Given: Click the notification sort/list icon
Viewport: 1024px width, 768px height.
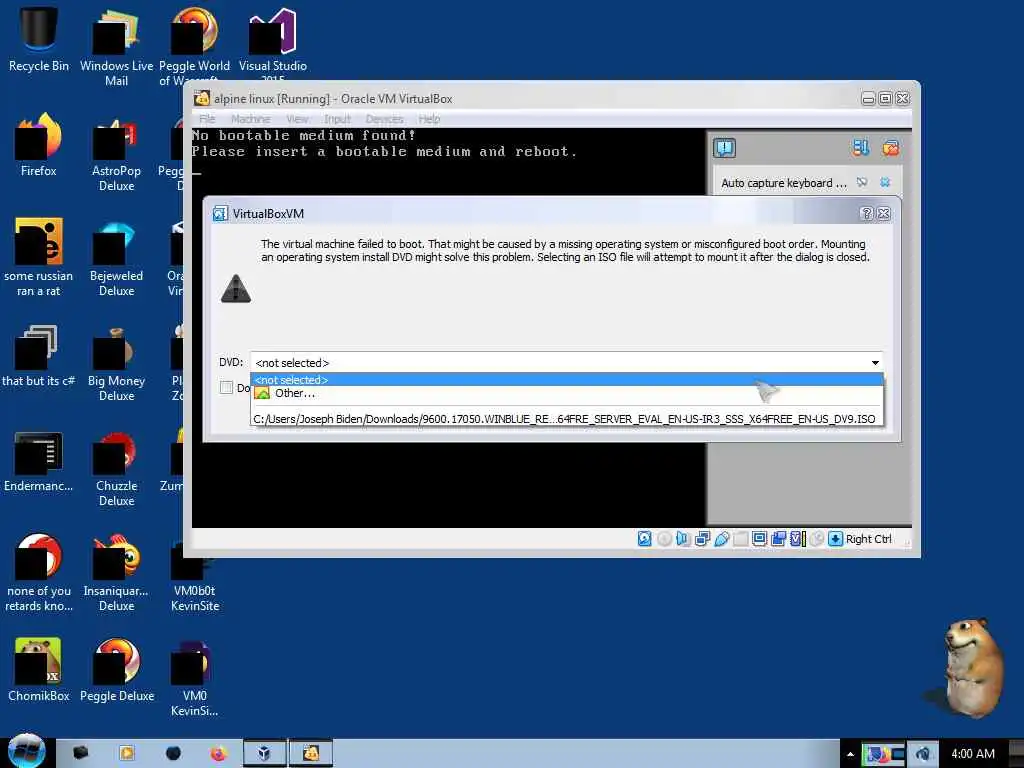Looking at the screenshot, I should point(861,148).
